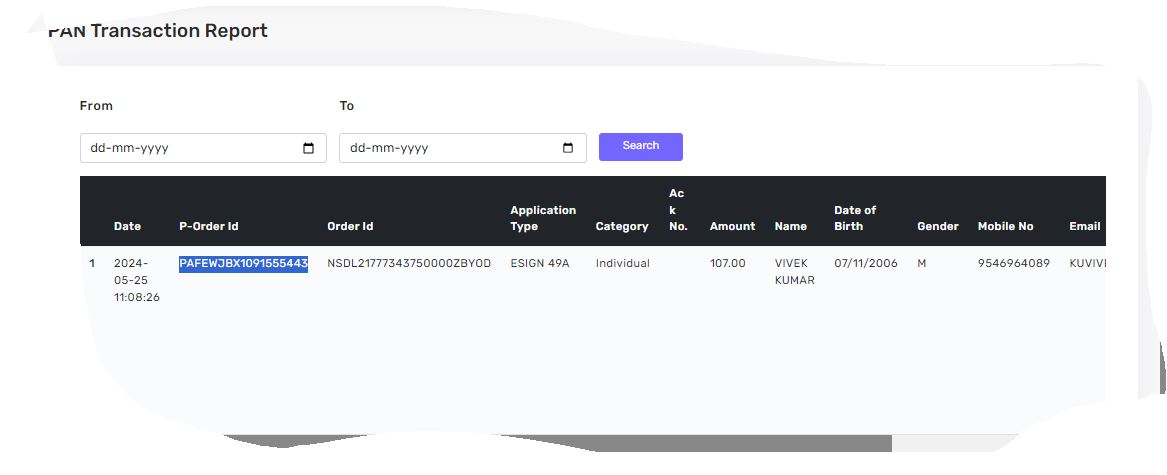Click the name VIVEK KUMAR in the row
This screenshot has height=475, width=1167.
(x=794, y=272)
